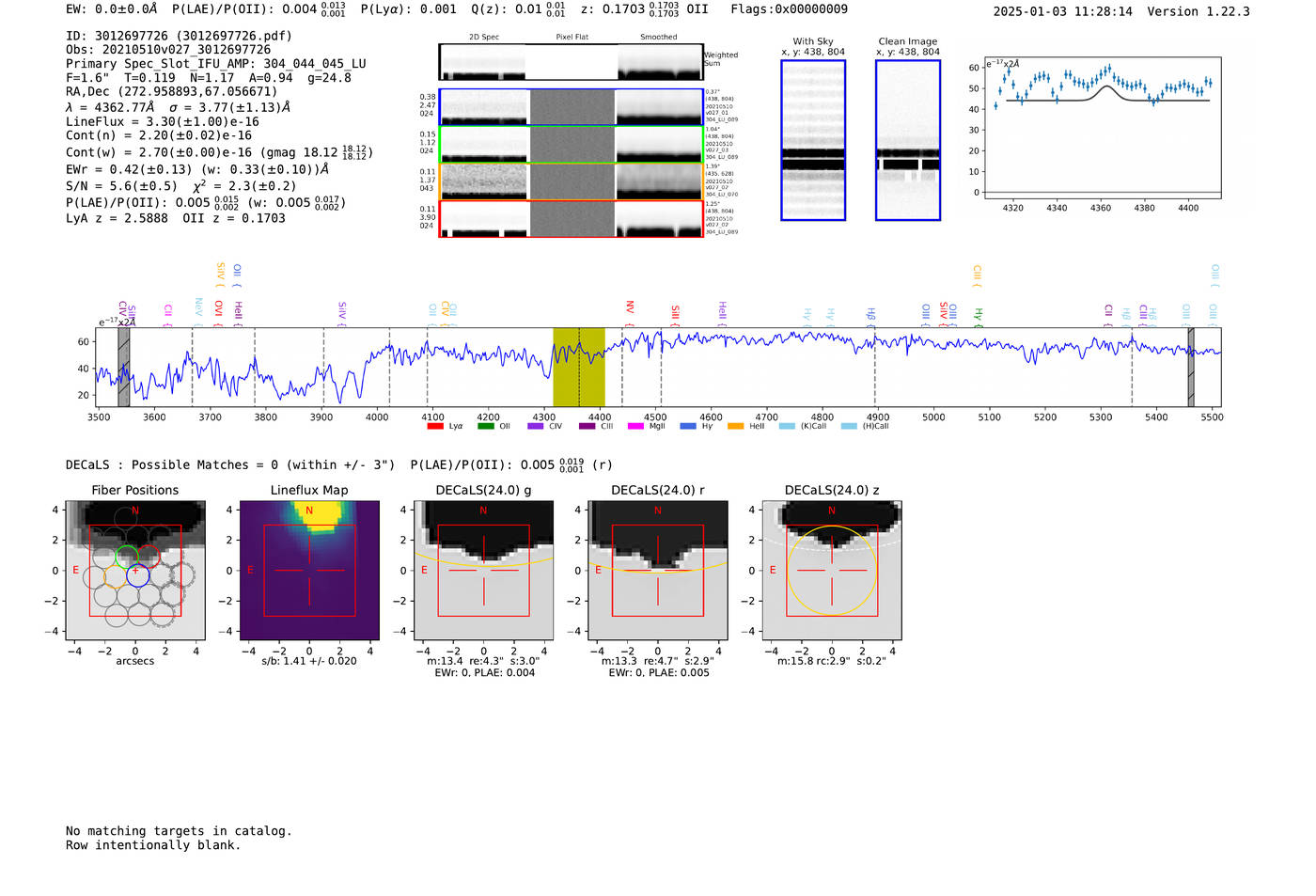Select the LineFlux = 3.30(±1.00)e-16 text

(163, 122)
